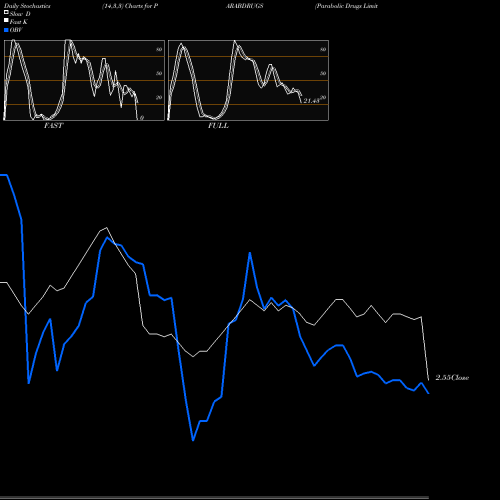This screenshot has width=500, height=500.
Task: Click the blue OBV legend swatch
Action: coord(6,30)
